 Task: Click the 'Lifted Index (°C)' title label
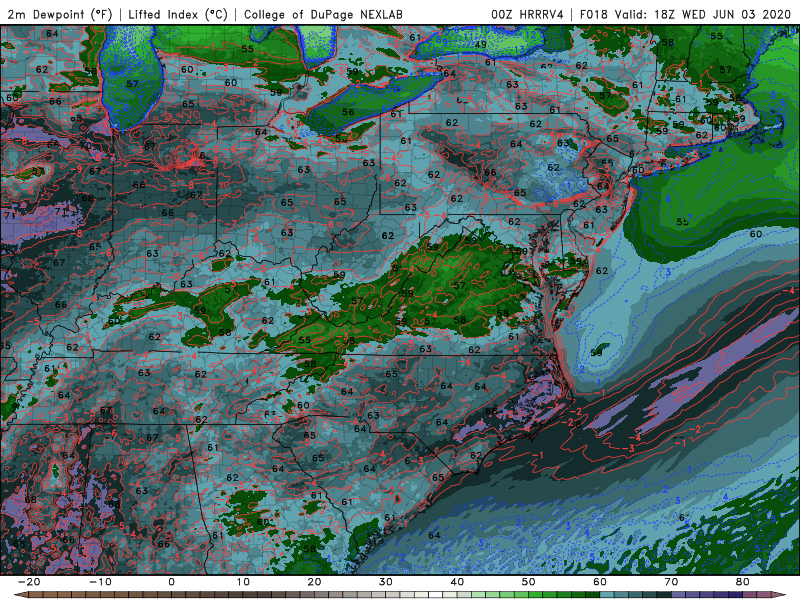pos(177,14)
